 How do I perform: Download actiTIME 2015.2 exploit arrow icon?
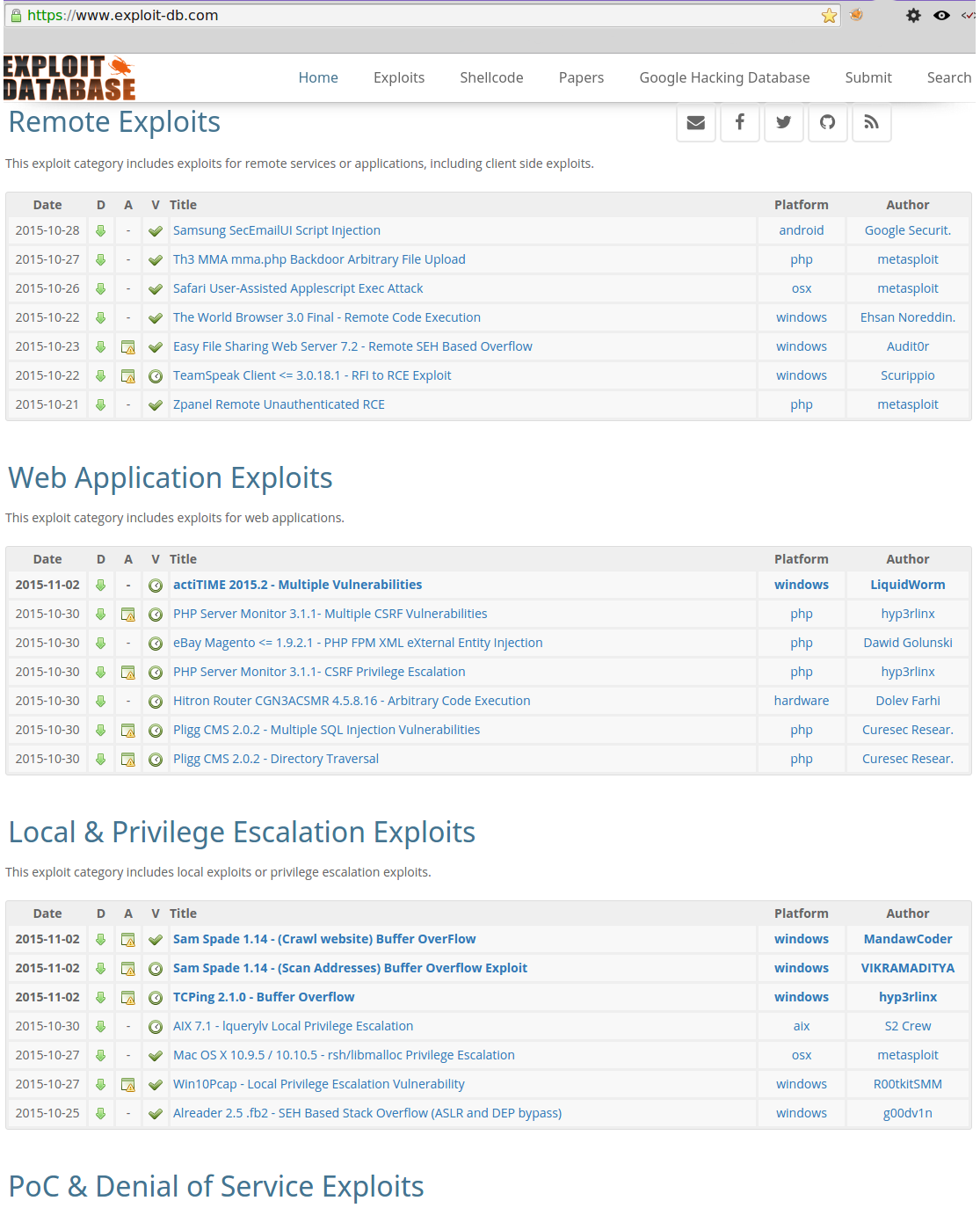[101, 585]
